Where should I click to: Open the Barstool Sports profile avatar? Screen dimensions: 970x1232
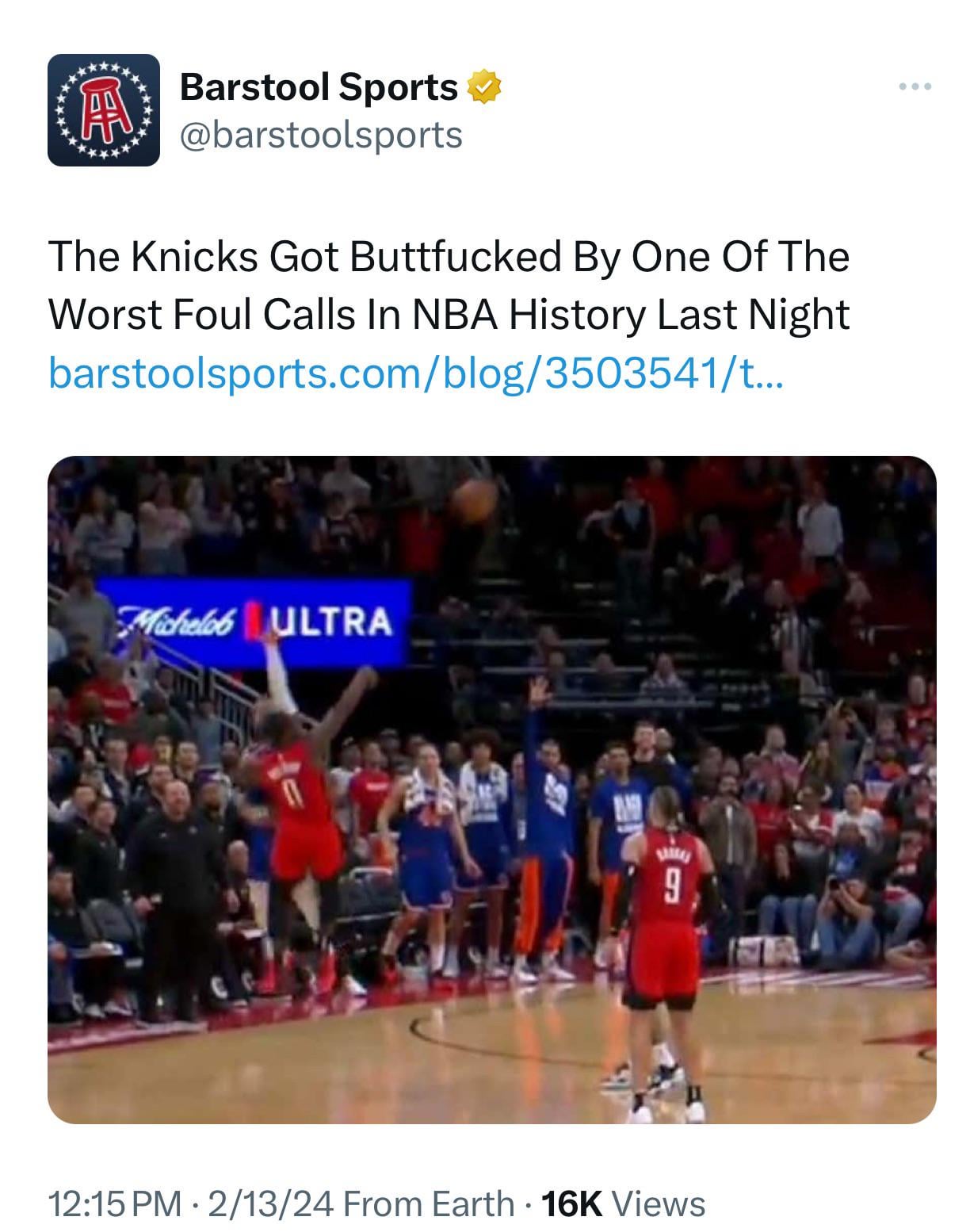pos(103,109)
